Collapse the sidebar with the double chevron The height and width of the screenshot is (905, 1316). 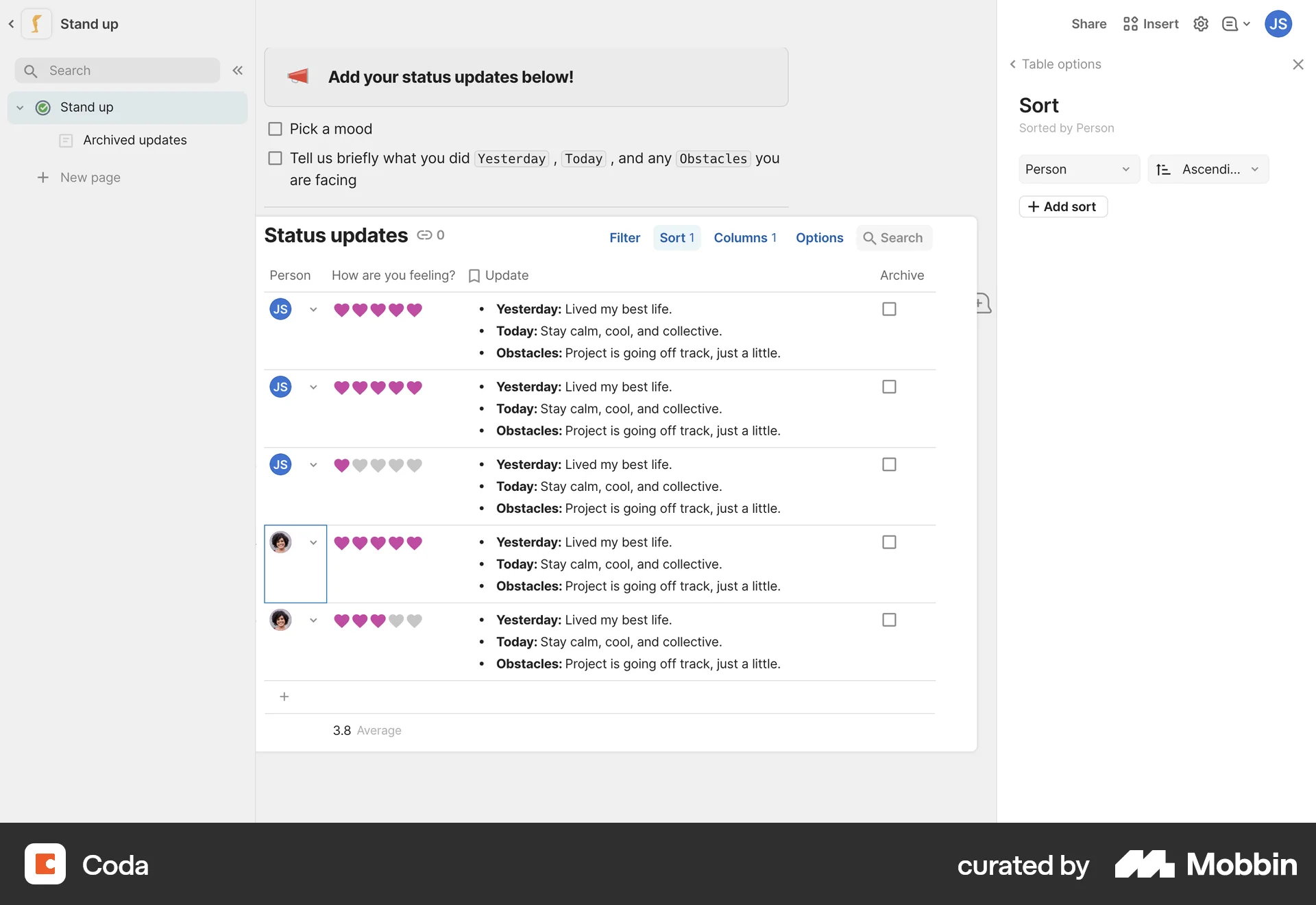click(x=238, y=70)
